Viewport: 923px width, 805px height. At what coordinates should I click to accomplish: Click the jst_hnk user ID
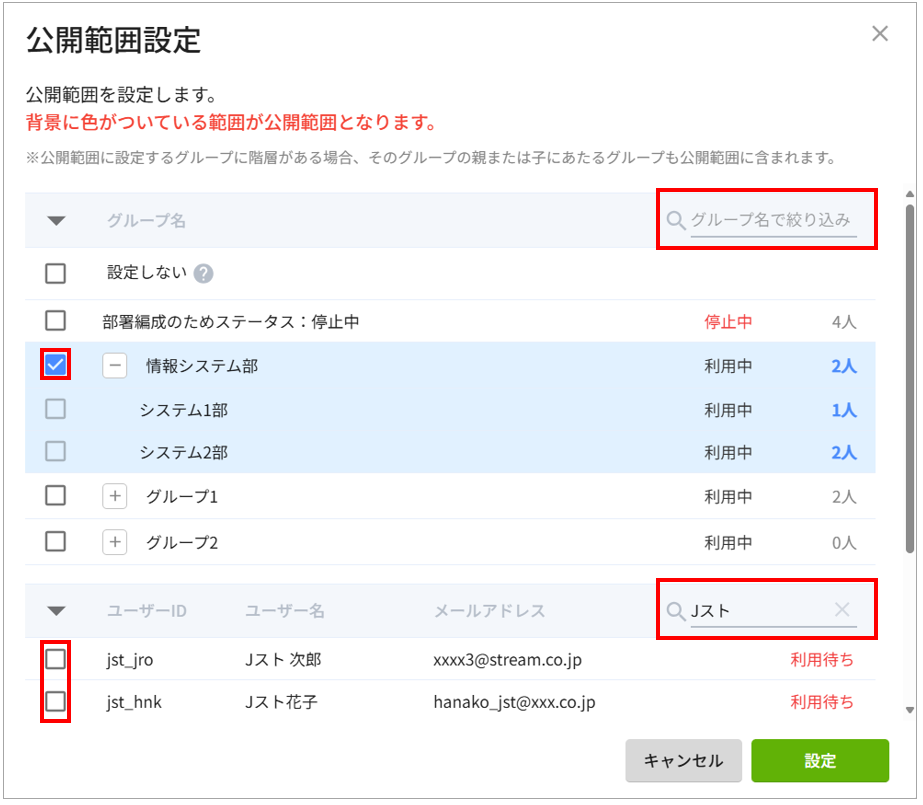click(134, 703)
